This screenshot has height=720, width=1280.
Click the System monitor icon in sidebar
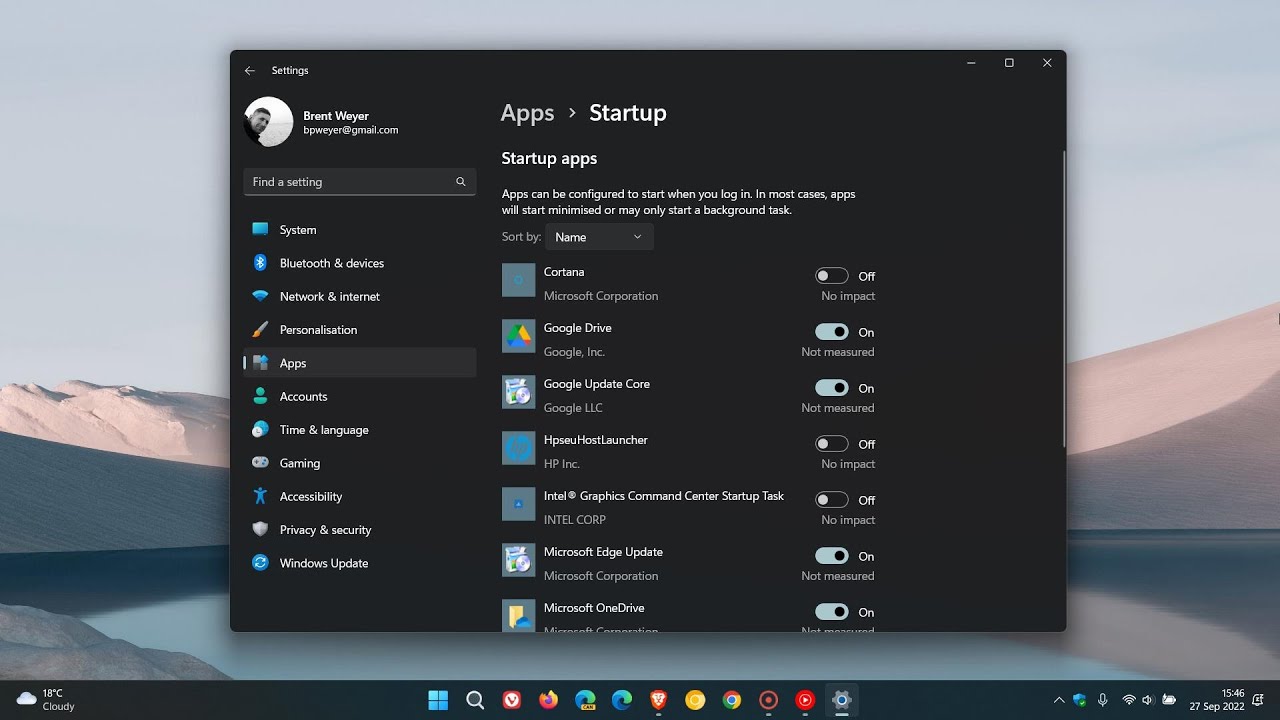tap(260, 229)
